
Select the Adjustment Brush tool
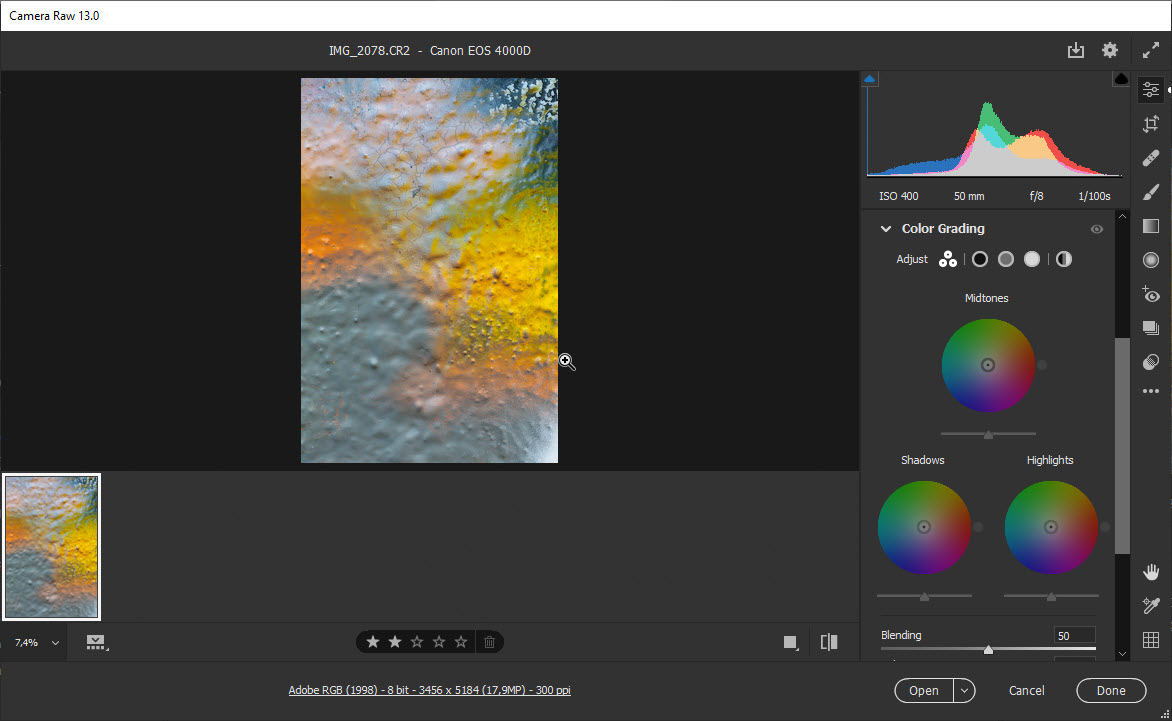tap(1150, 191)
